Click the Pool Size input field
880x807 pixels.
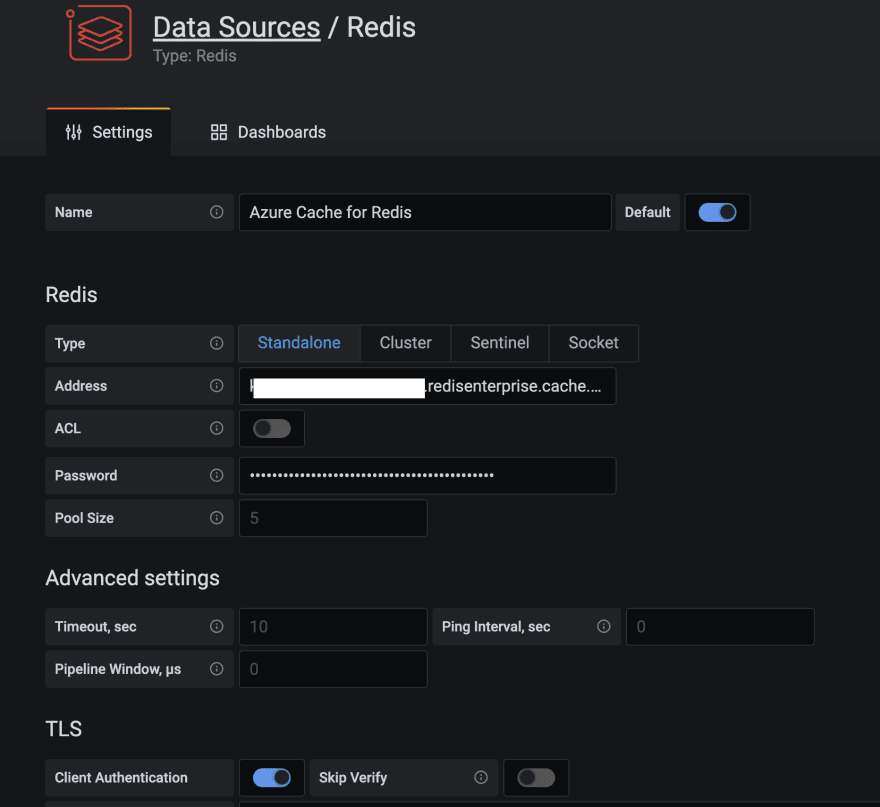(333, 518)
